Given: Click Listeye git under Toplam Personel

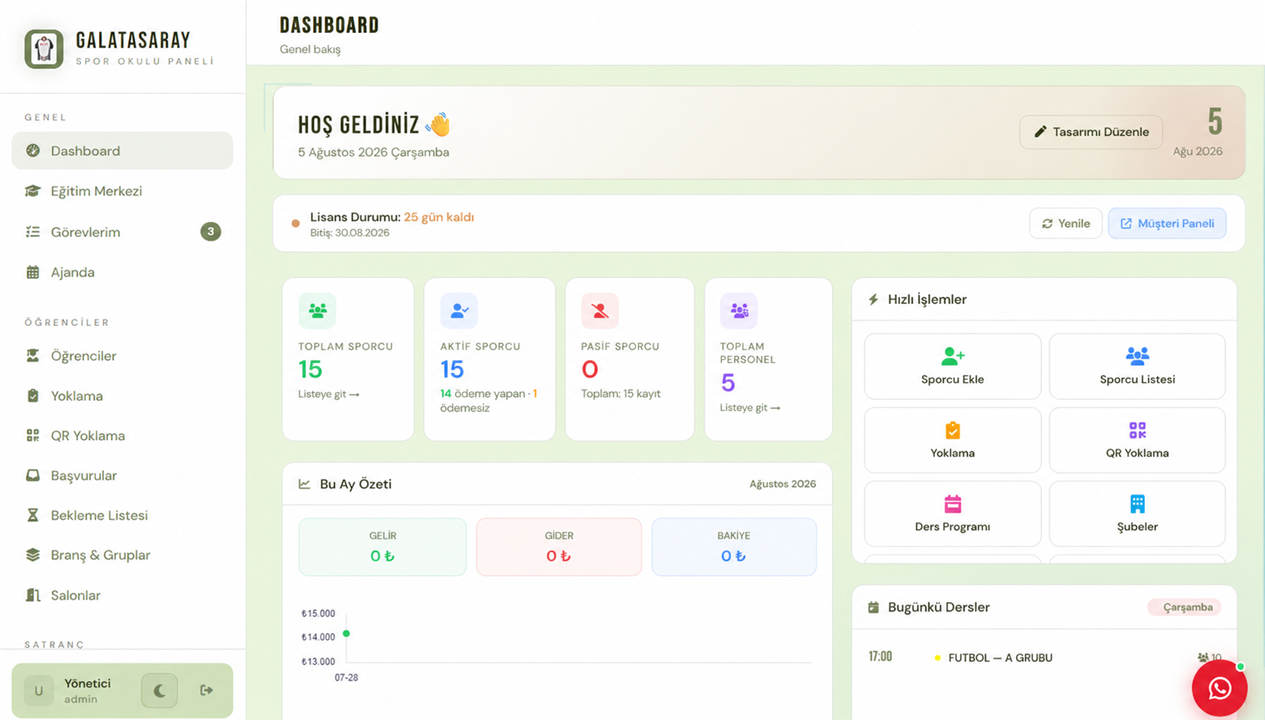Looking at the screenshot, I should (751, 408).
